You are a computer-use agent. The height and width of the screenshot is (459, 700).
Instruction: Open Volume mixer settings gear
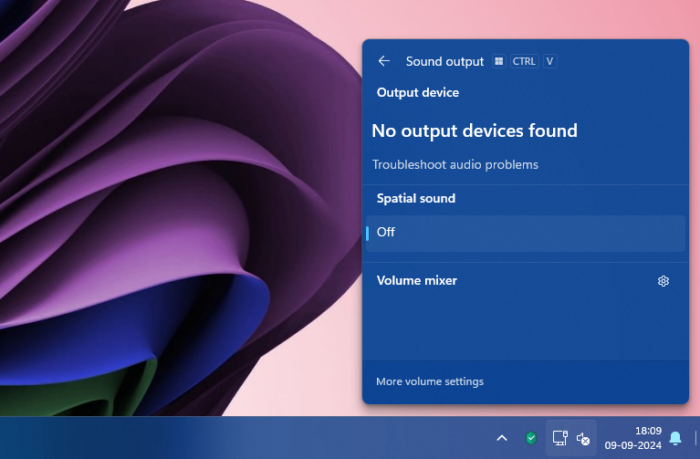663,281
